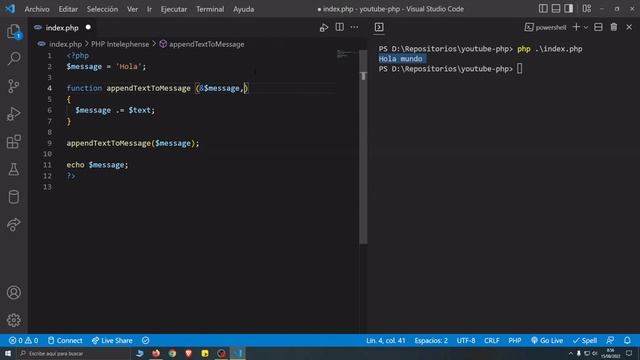Screen dimensions: 640x360
Task: Open UTF-8 encoding selector
Action: click(466, 340)
